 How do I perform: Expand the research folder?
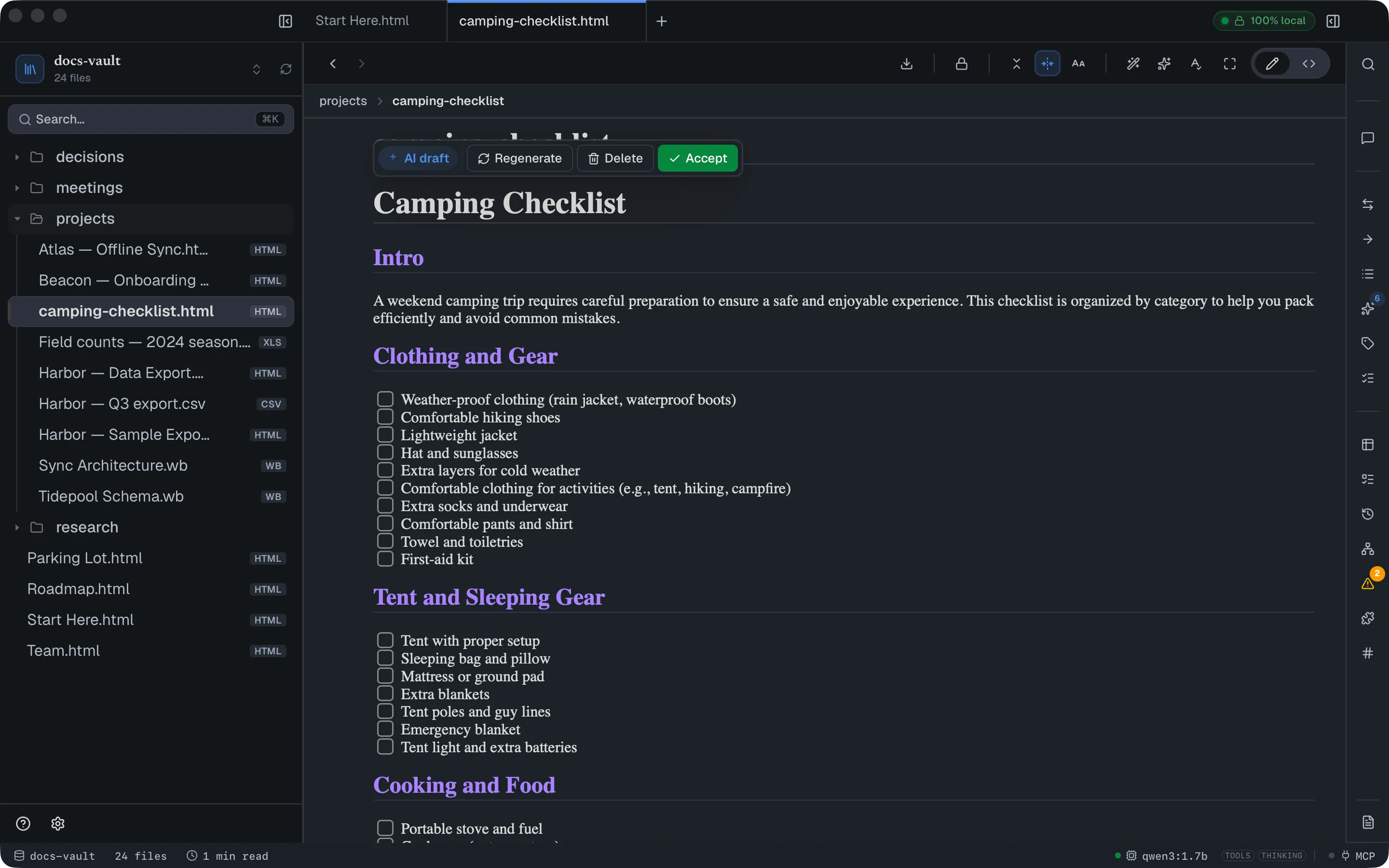tap(17, 528)
